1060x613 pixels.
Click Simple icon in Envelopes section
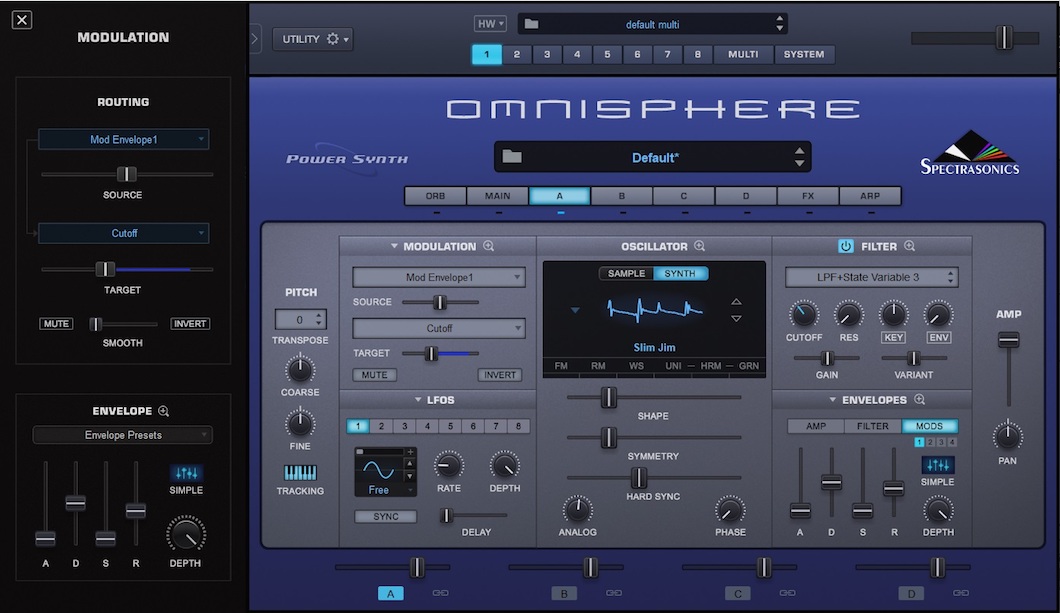(x=938, y=464)
